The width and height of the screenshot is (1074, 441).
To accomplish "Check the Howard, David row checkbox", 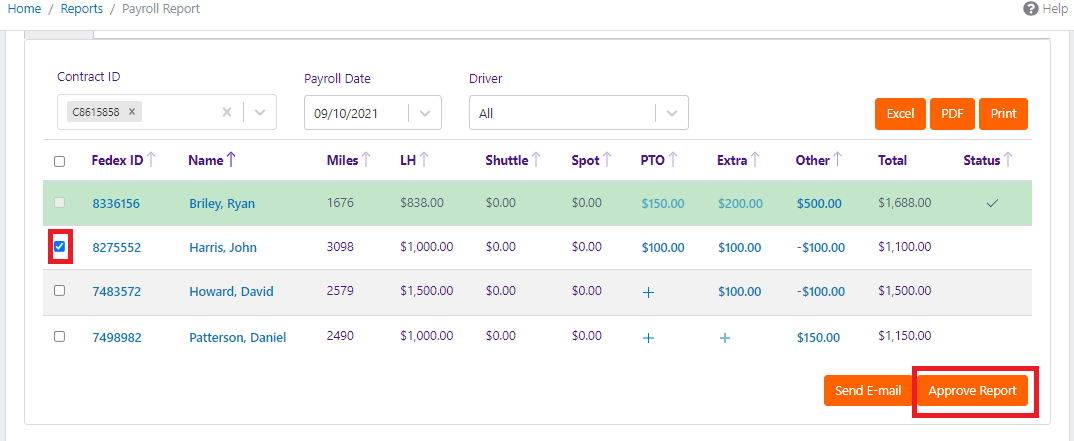I will pyautogui.click(x=59, y=291).
